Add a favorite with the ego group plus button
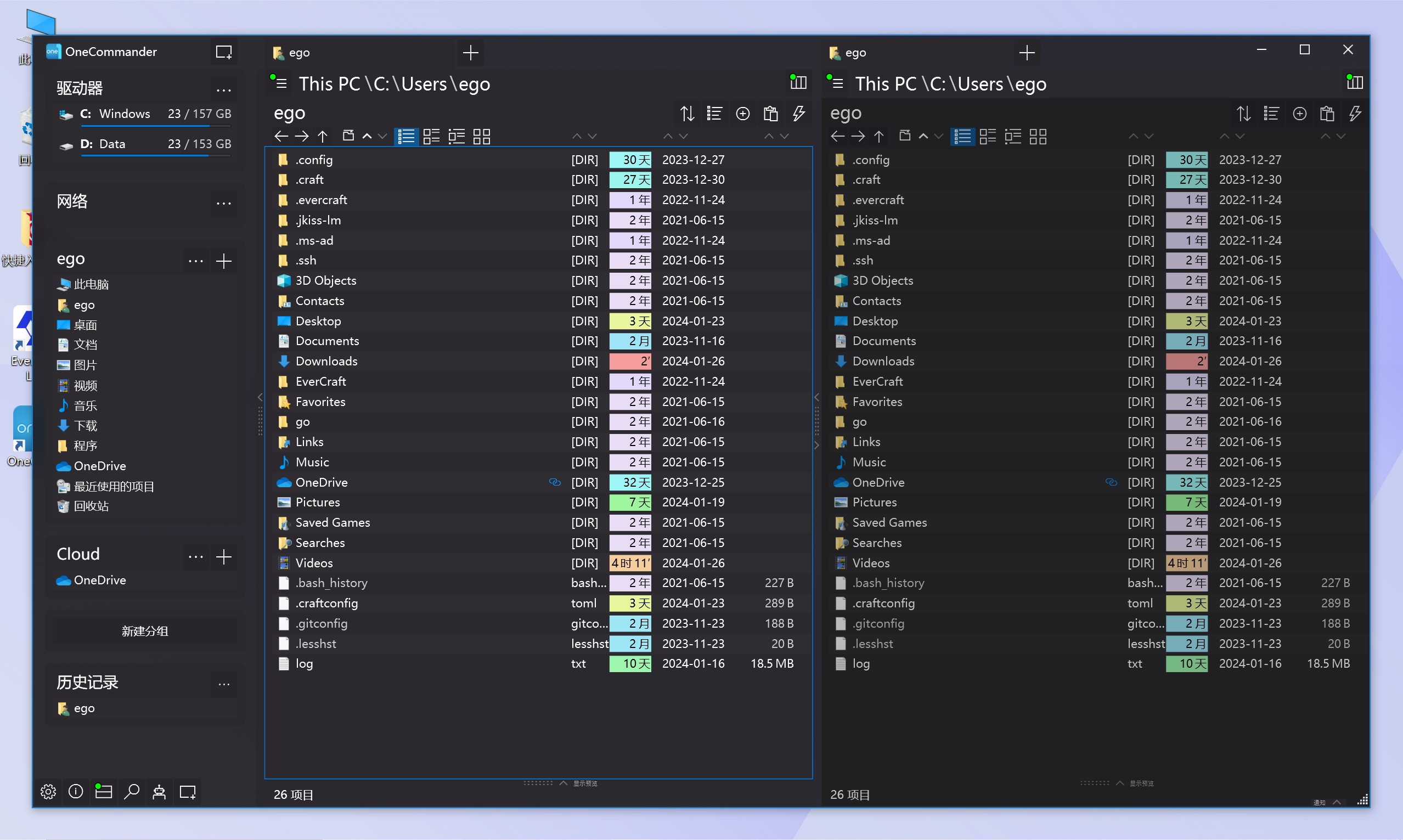1403x840 pixels. point(224,261)
